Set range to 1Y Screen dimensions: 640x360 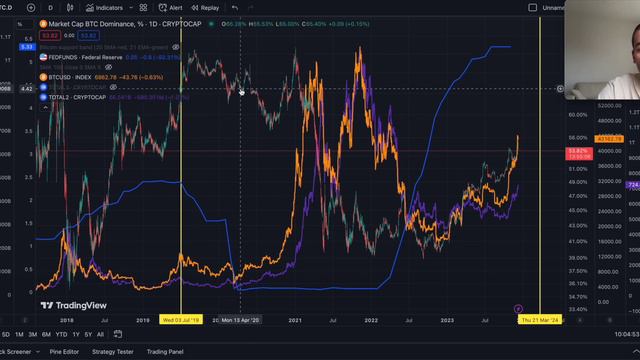76,334
